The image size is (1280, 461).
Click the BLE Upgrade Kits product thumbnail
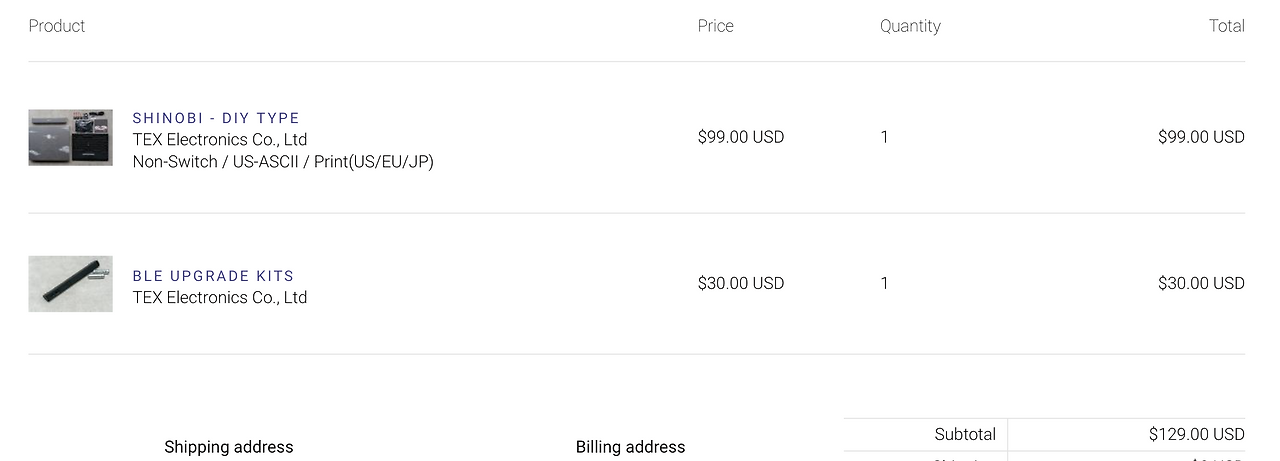[70, 283]
